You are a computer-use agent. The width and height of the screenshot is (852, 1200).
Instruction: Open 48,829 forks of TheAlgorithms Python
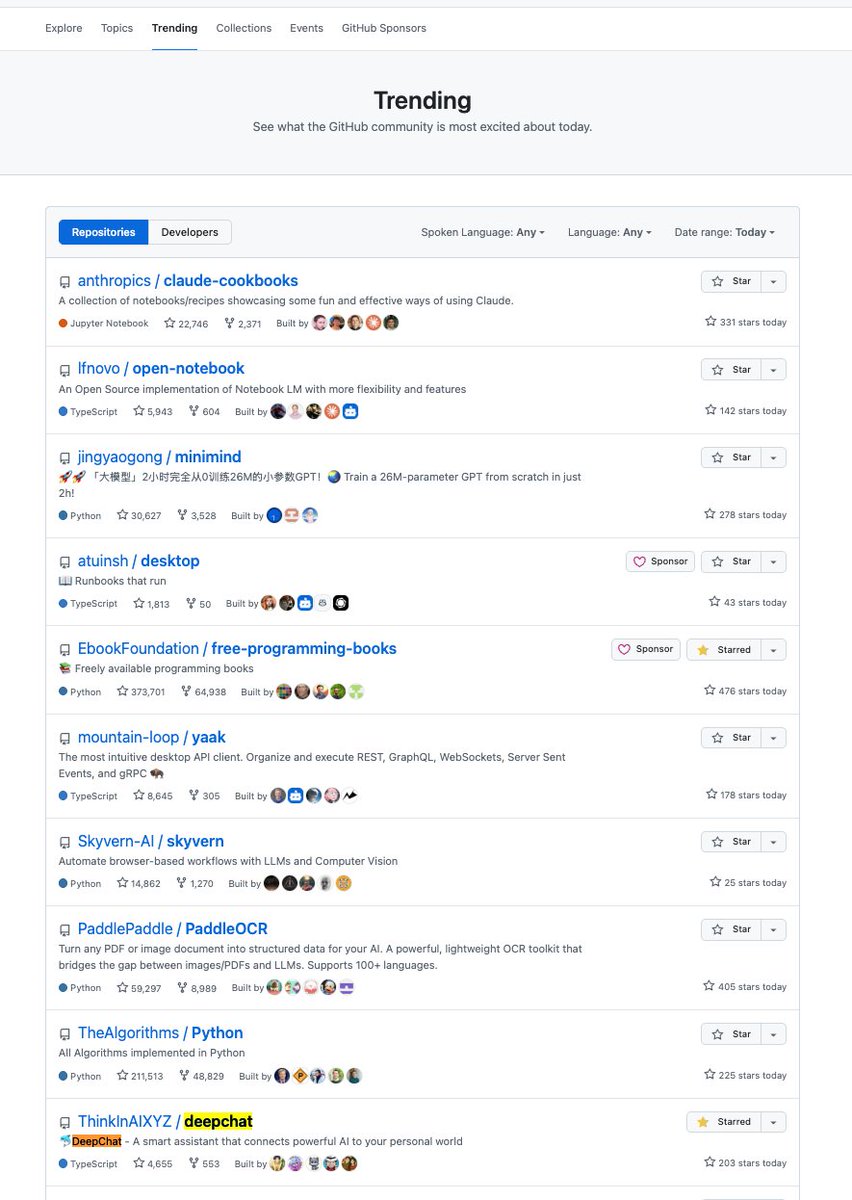pyautogui.click(x=202, y=1076)
